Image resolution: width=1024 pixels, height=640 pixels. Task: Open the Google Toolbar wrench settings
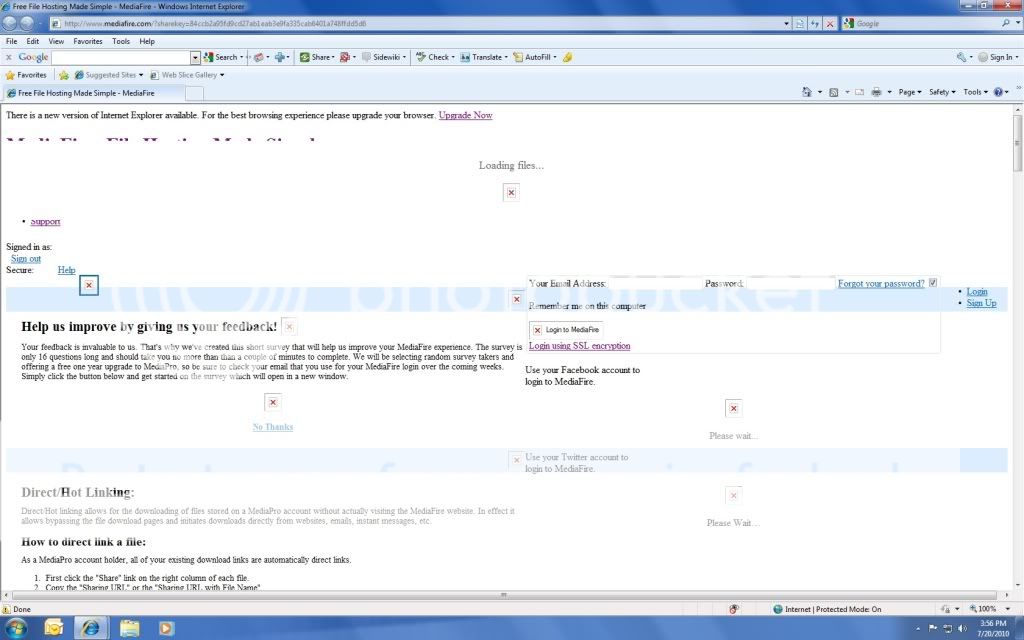click(962, 57)
